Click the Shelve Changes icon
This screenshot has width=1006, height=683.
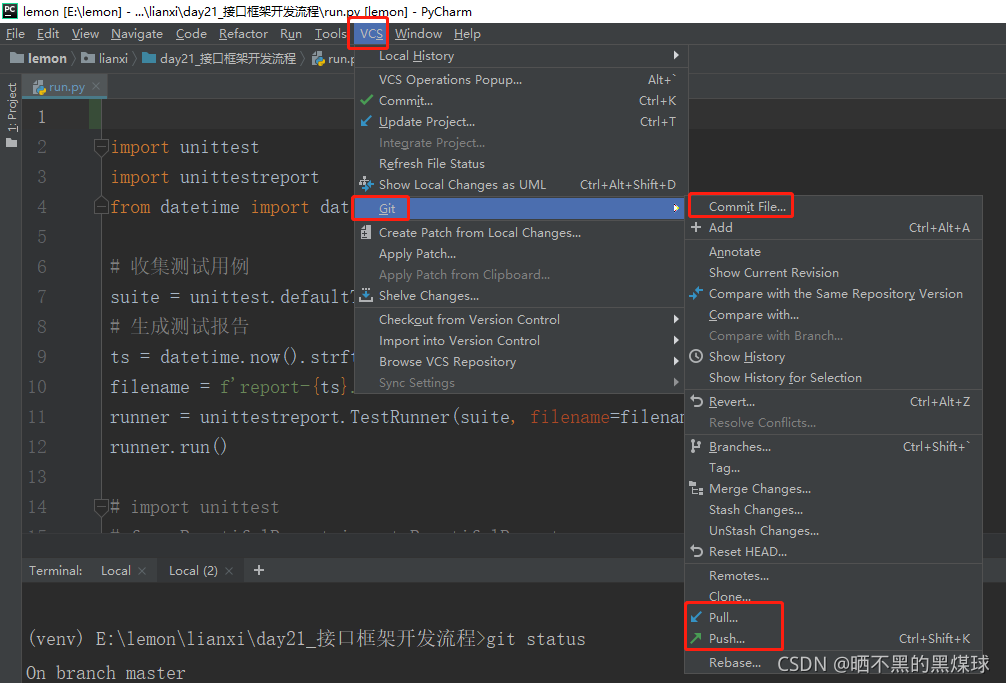point(366,296)
